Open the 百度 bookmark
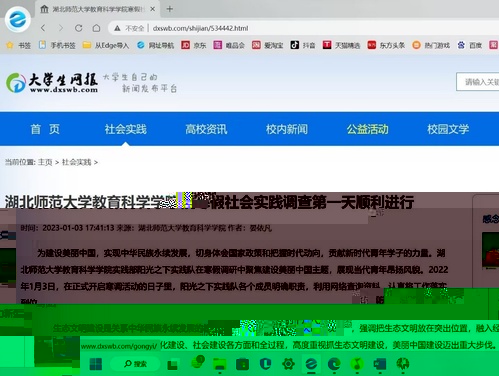499x376 pixels. (470, 45)
